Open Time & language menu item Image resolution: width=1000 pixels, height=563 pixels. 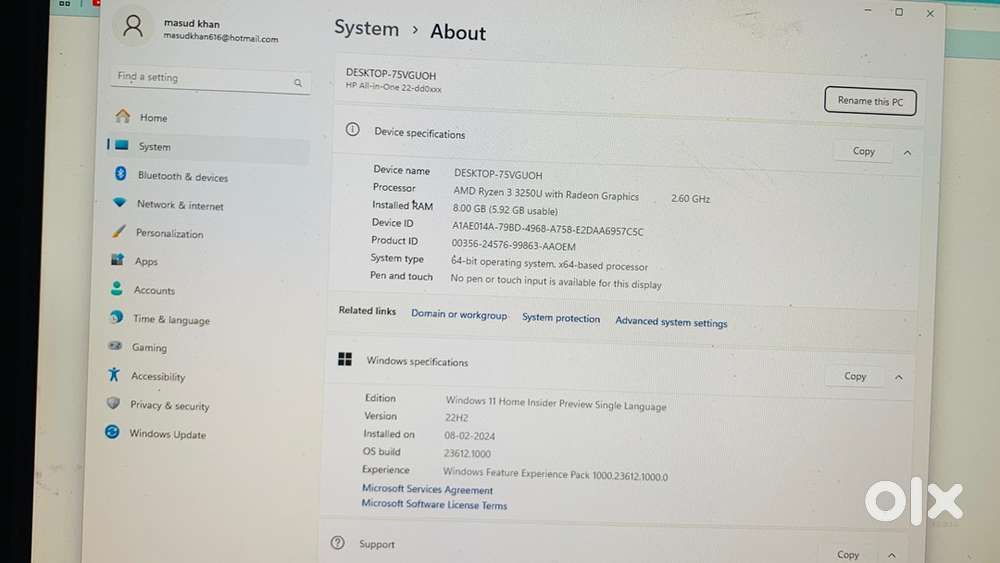coord(171,319)
